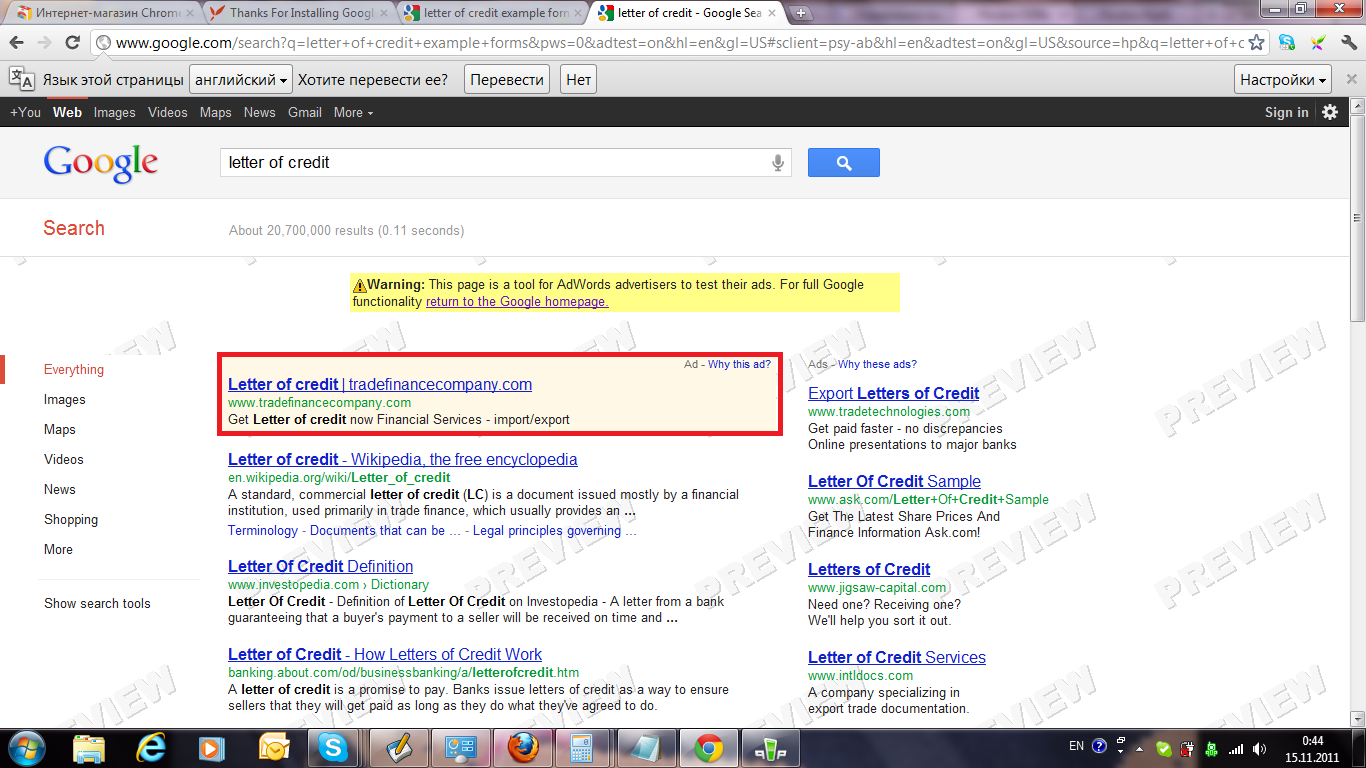The width and height of the screenshot is (1366, 768).
Task: Click 'Terminology' sublink under Wikipedia
Action: (263, 530)
